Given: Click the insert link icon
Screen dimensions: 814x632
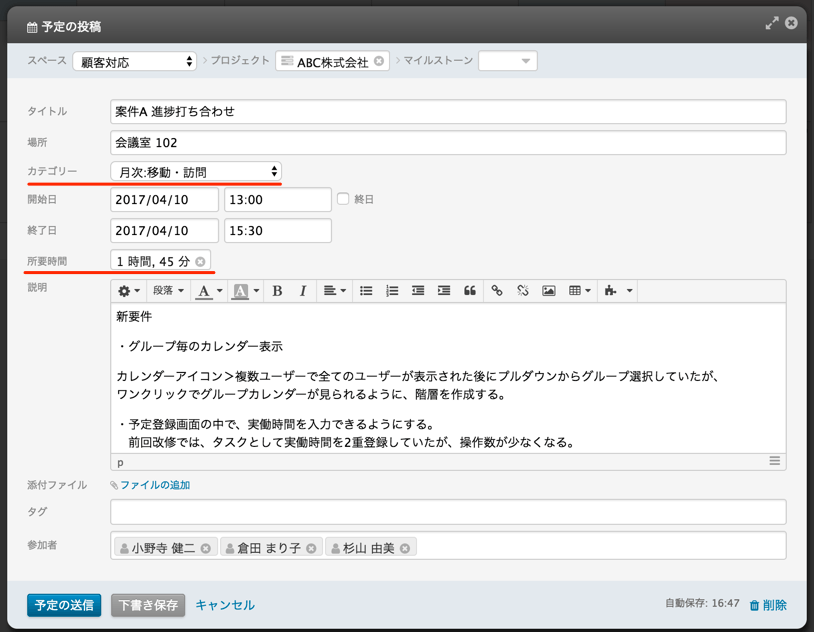Looking at the screenshot, I should pyautogui.click(x=497, y=291).
